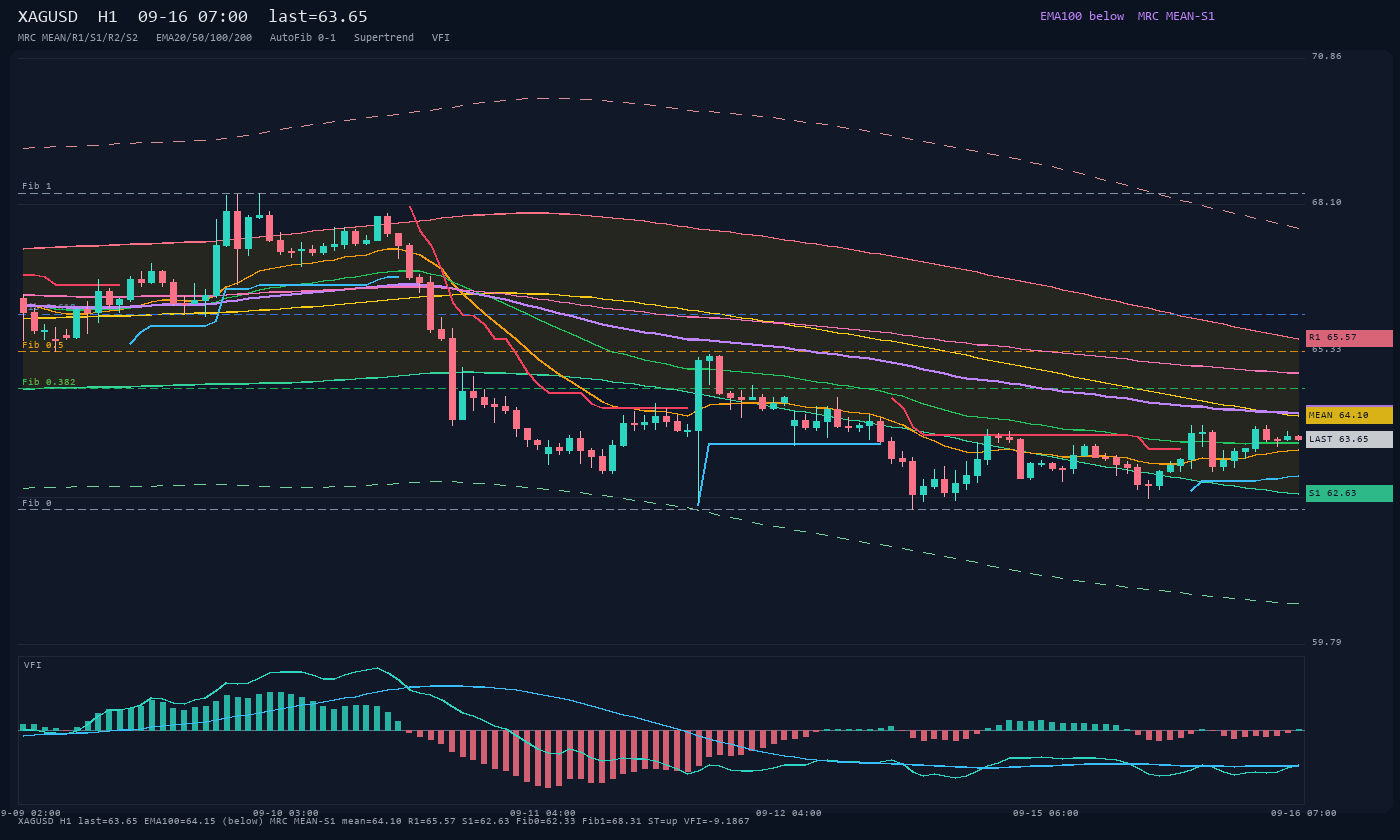Image resolution: width=1400 pixels, height=840 pixels.
Task: Select the AutoFib 0-1 legend entry
Action: point(303,38)
